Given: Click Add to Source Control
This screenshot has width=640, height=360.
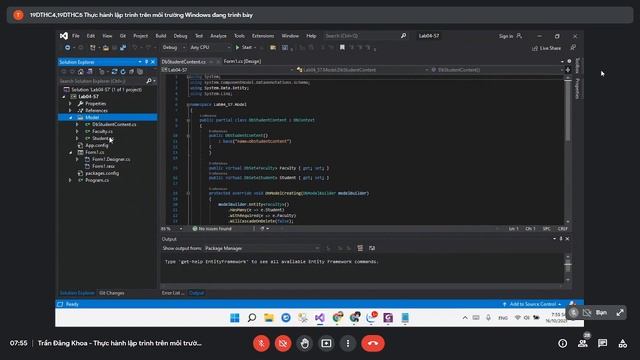Looking at the screenshot, I should [532, 304].
